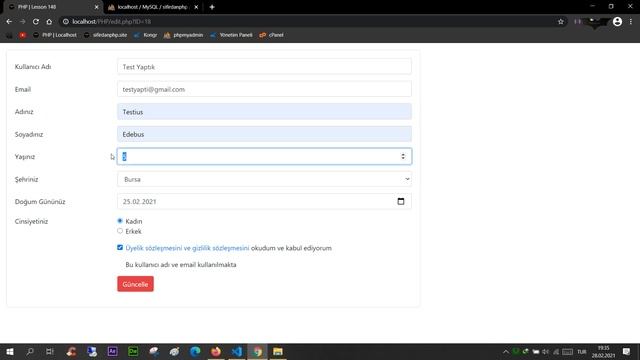
Task: Open the cPanel bookmark
Action: [271, 35]
